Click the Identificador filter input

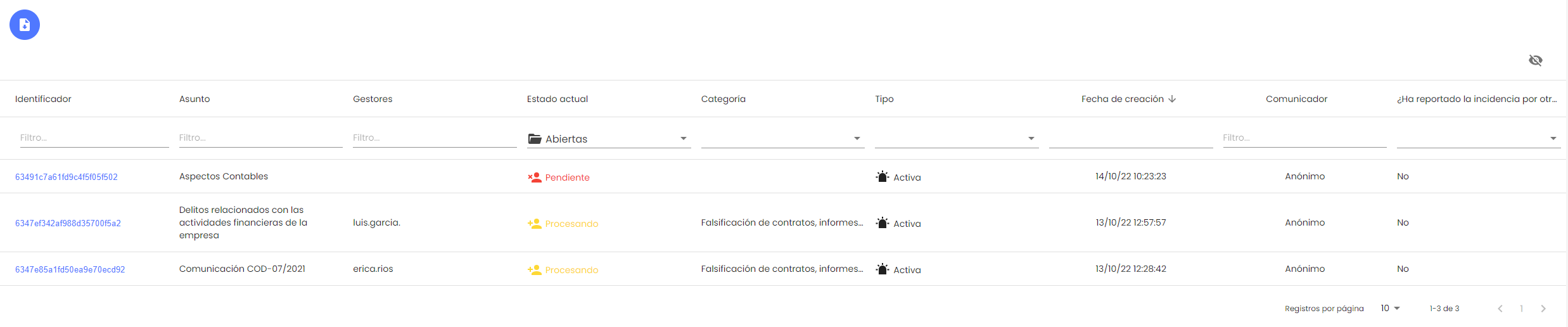(x=94, y=138)
